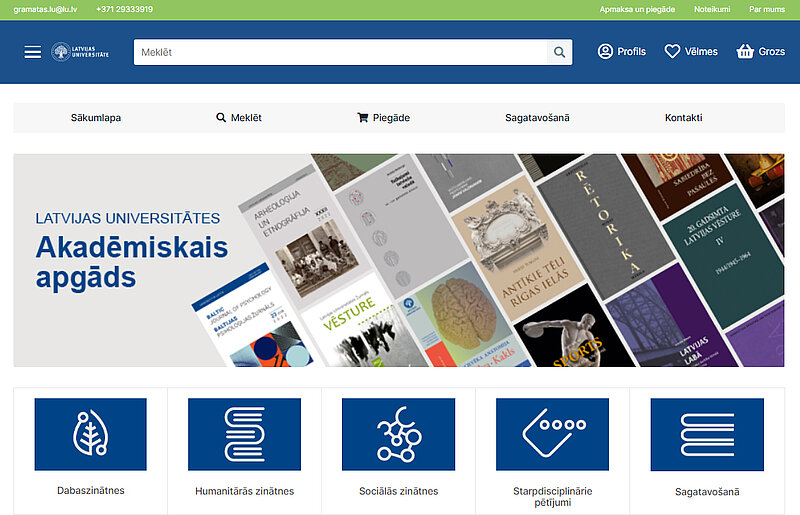Screen dimensions: 800x515
Task: Click the brain anatomy book cover
Action: pos(462,316)
